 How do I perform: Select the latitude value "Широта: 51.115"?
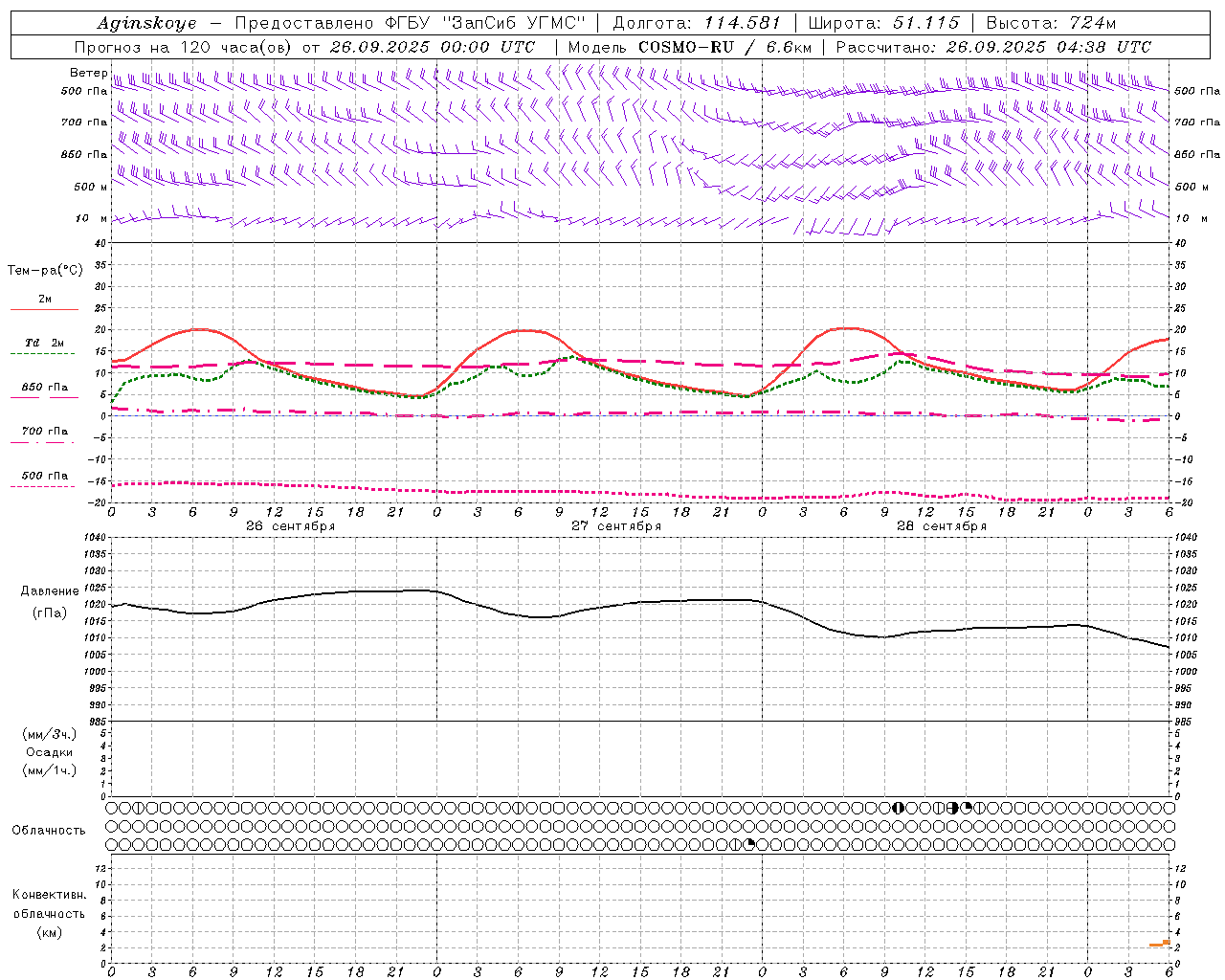[883, 23]
